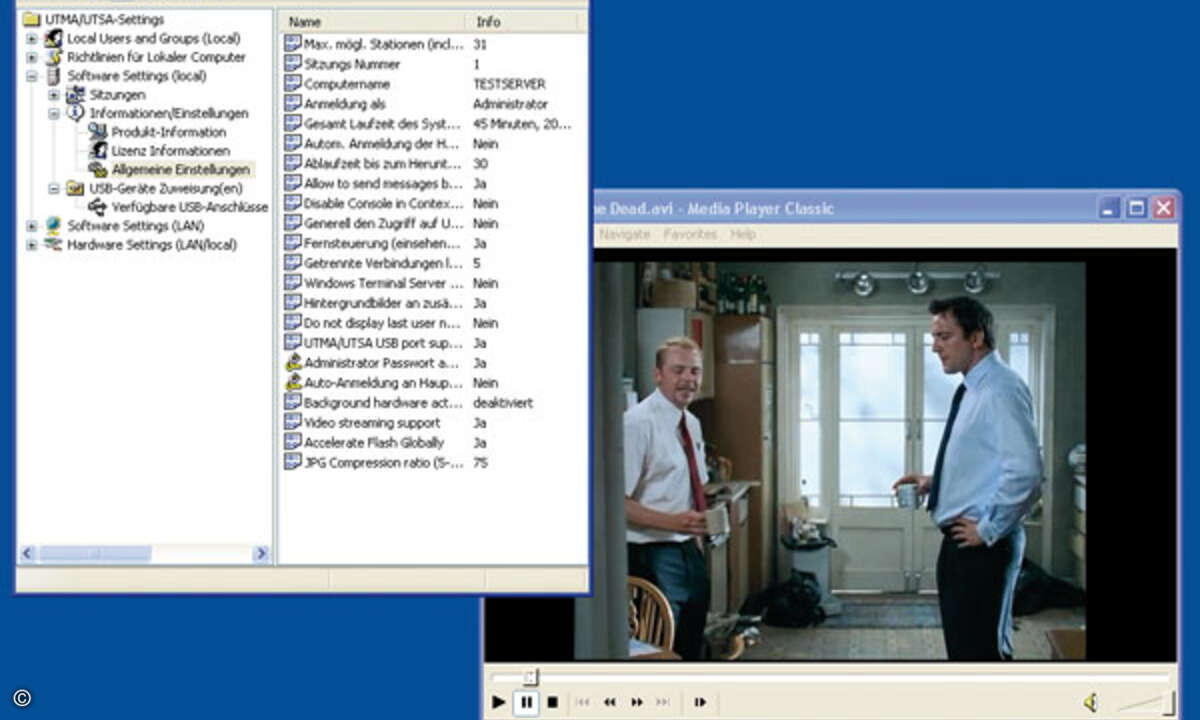
Task: Fast forward with the double-right arrows
Action: click(x=637, y=703)
